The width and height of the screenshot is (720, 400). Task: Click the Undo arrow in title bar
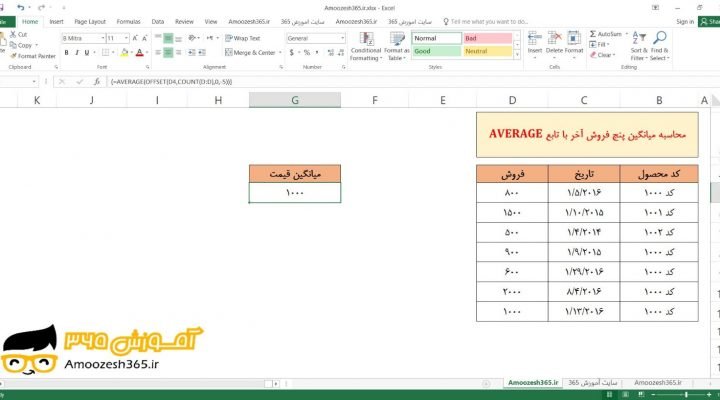[x=20, y=8]
